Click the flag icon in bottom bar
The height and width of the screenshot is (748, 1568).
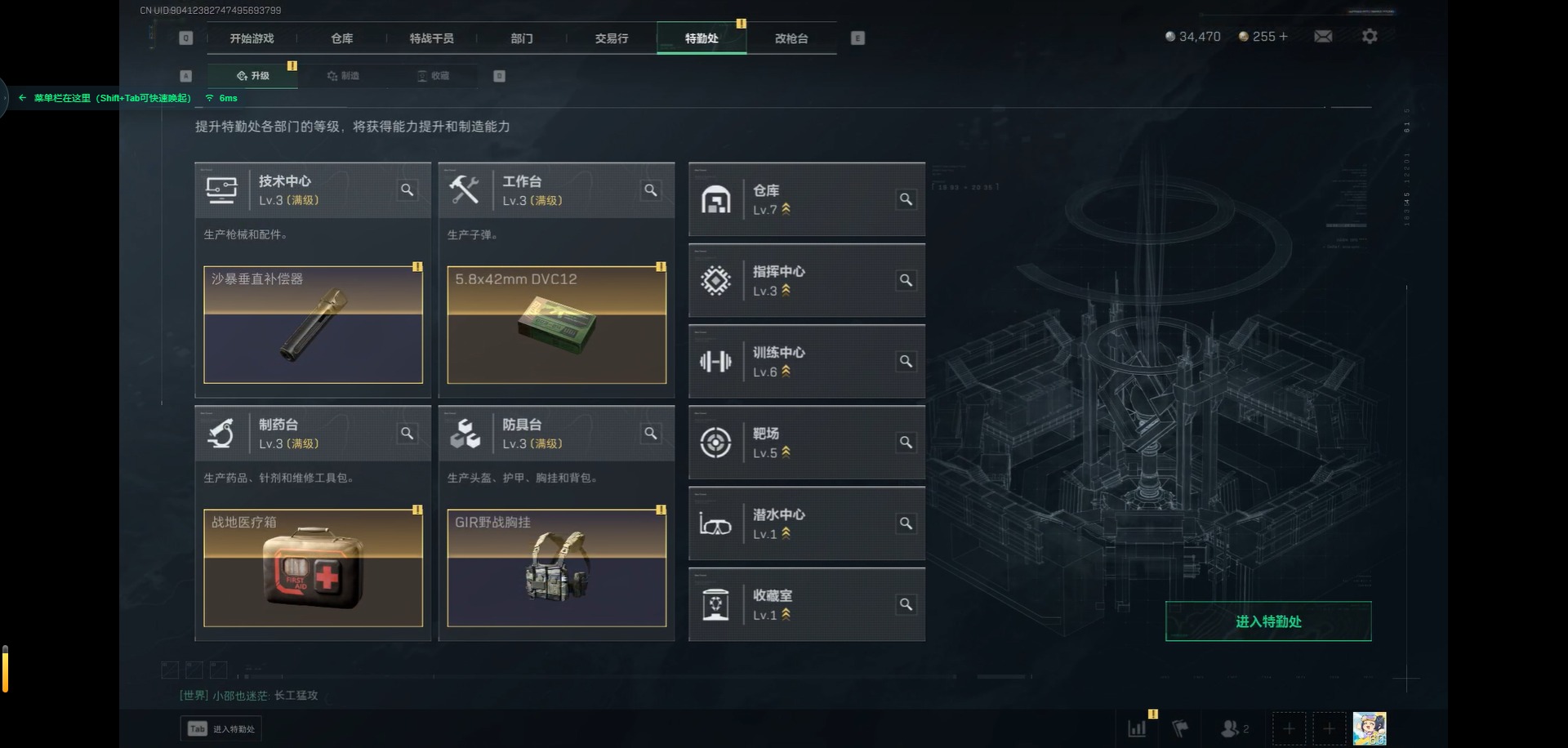pos(1180,728)
